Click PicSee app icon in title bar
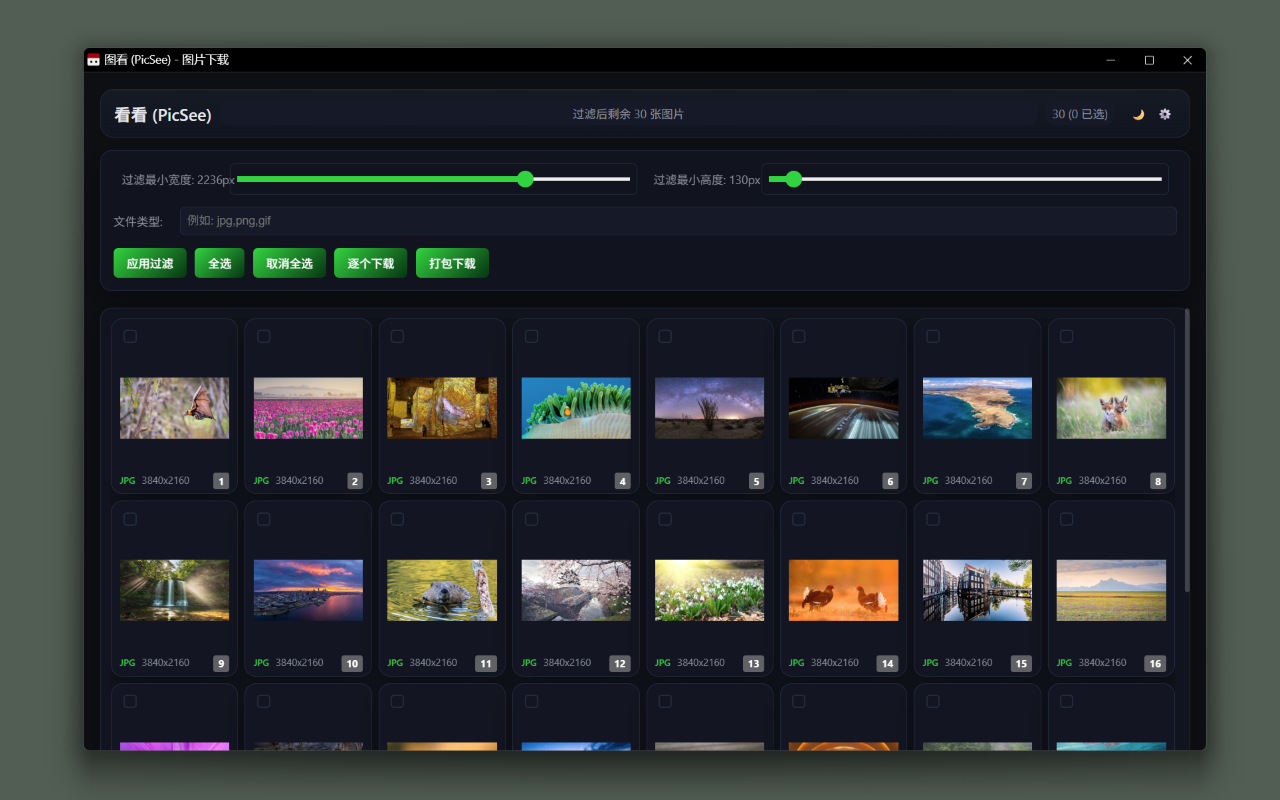1280x800 pixels. (x=93, y=60)
